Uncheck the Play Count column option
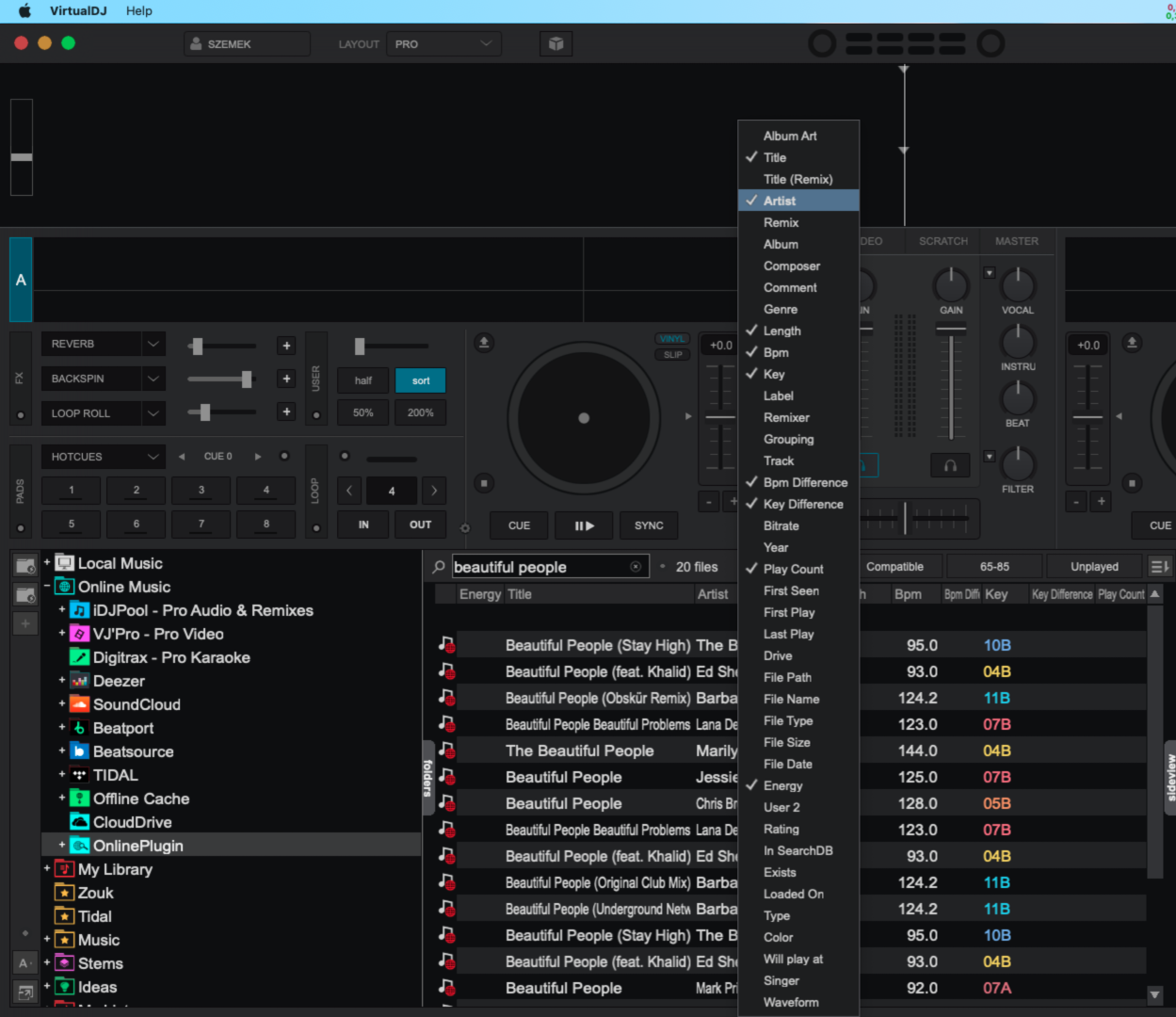The height and width of the screenshot is (1017, 1176). pyautogui.click(x=798, y=569)
